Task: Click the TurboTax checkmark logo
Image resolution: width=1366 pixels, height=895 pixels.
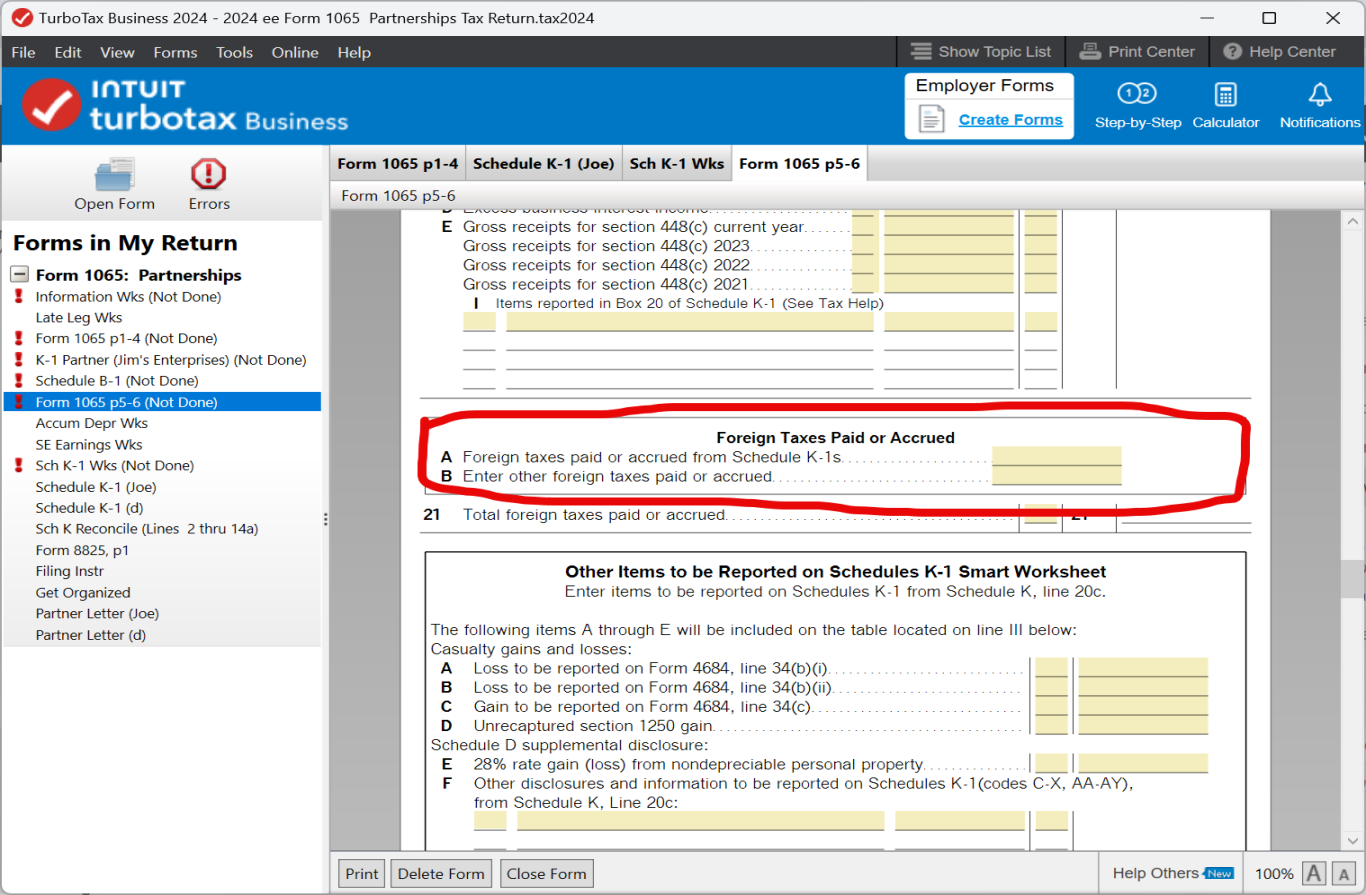Action: point(51,106)
